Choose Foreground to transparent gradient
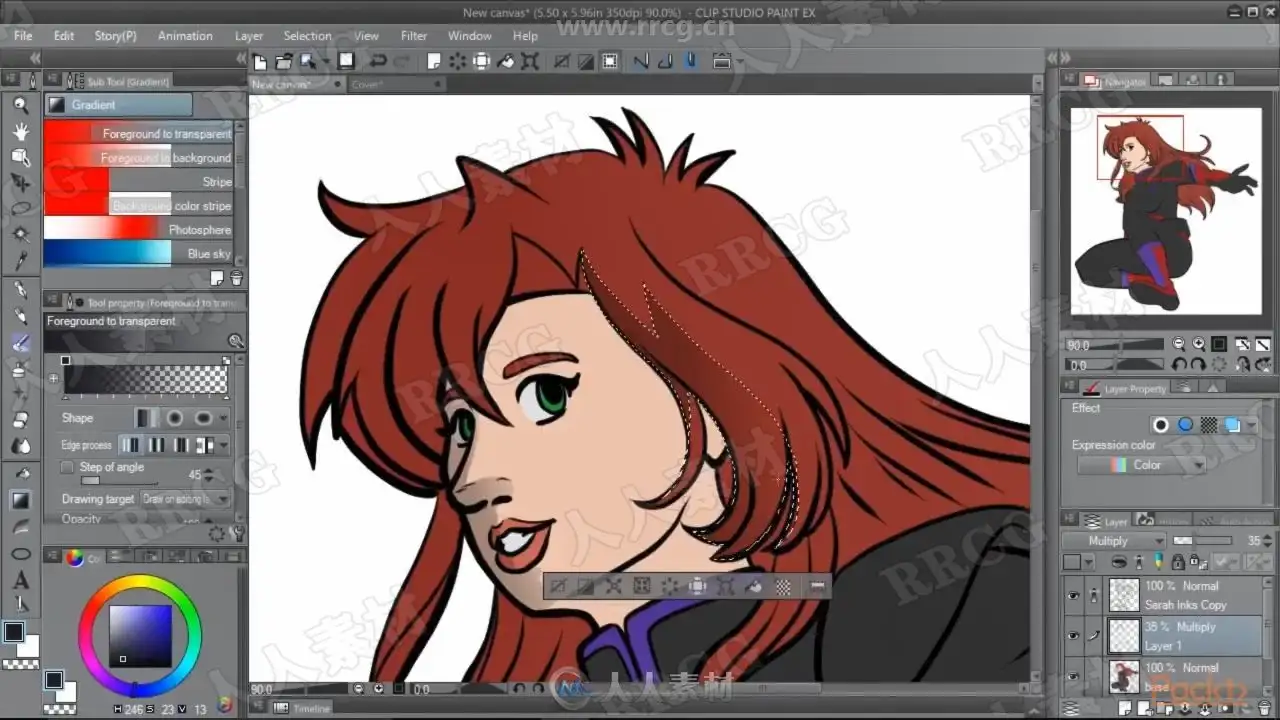 pyautogui.click(x=138, y=133)
